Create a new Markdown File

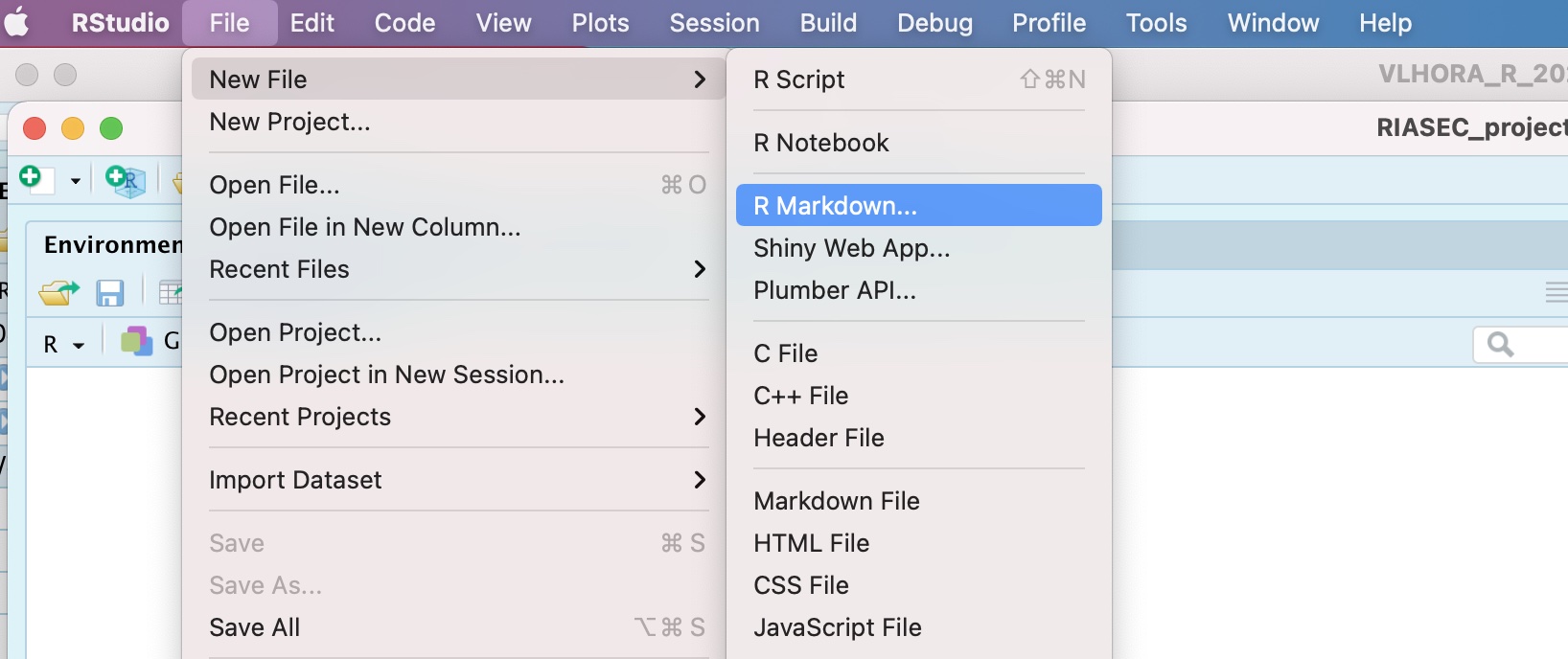(919, 501)
